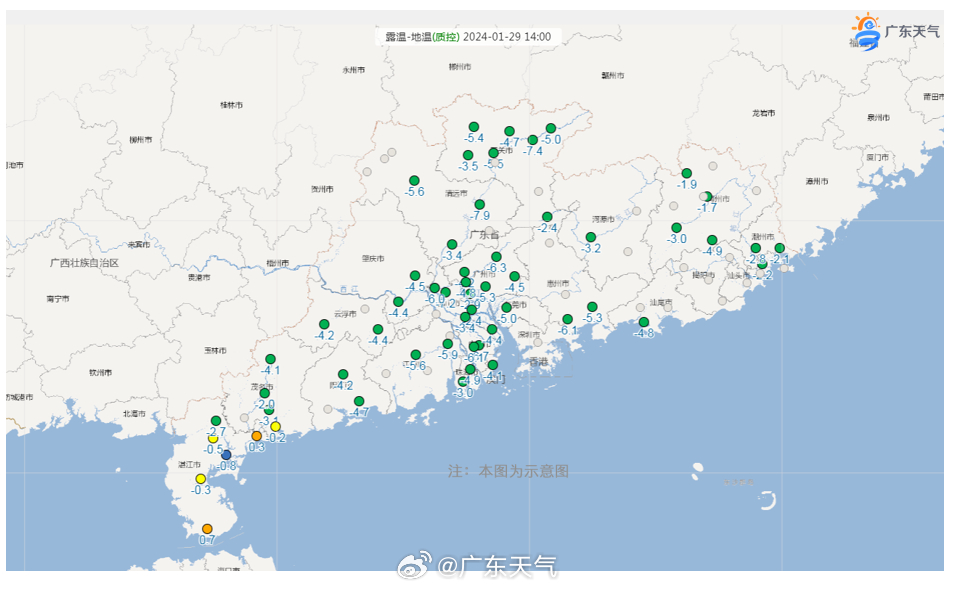Click the 北海市 city label
The width and height of the screenshot is (958, 589).
(134, 414)
